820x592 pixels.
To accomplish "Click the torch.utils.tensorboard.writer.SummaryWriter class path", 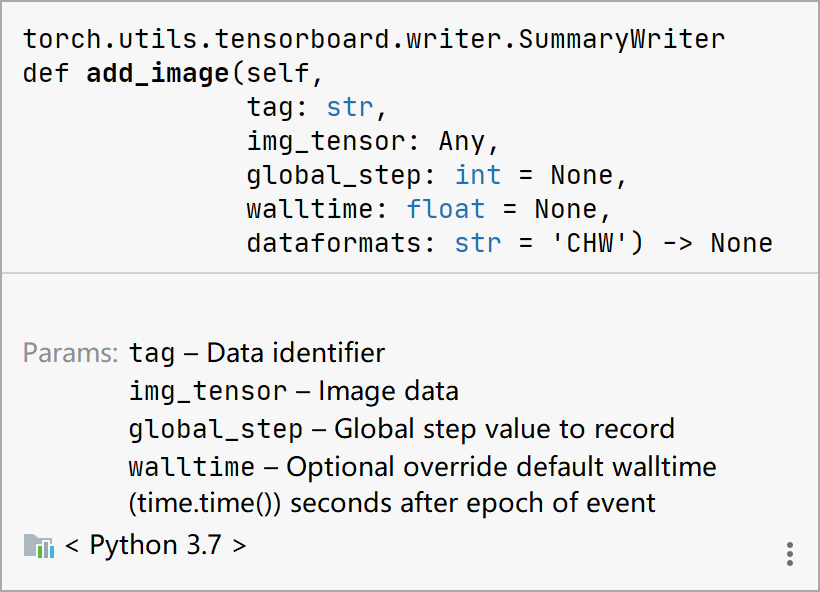I will [374, 39].
